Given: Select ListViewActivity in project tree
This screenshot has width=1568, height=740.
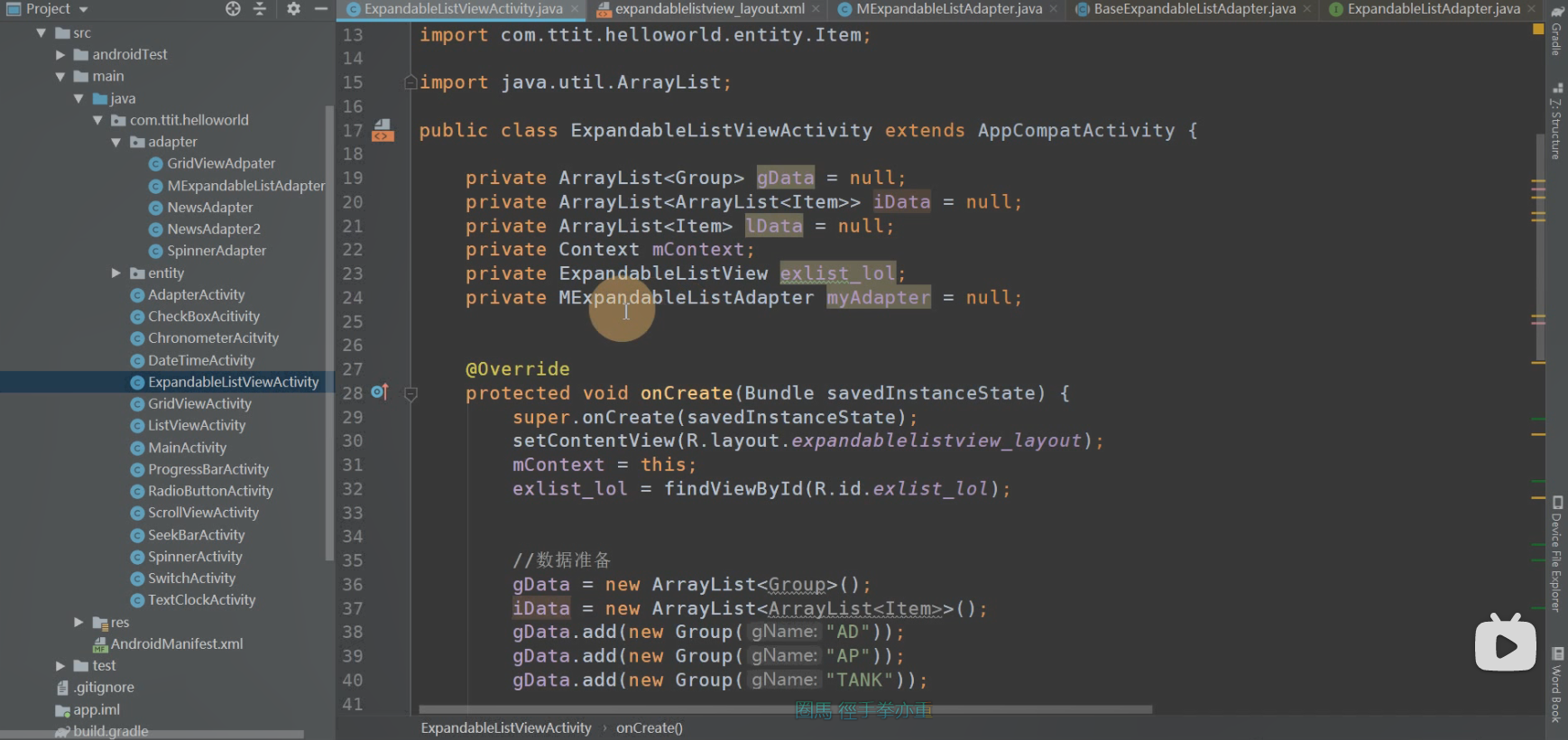Looking at the screenshot, I should coord(188,425).
